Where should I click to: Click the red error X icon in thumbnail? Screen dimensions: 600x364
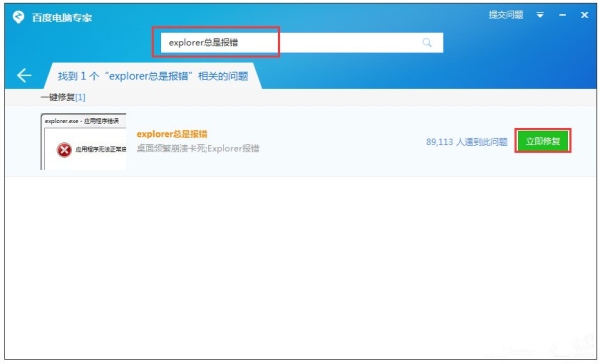coord(64,150)
